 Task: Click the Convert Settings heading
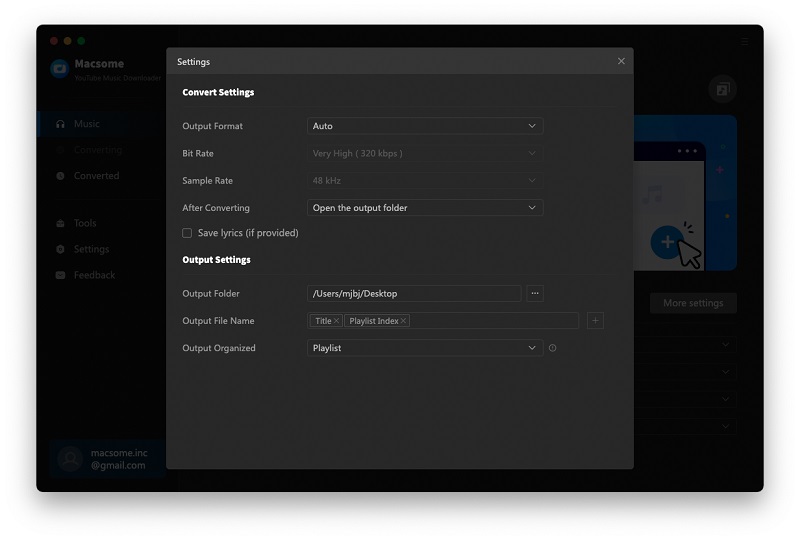tap(218, 92)
